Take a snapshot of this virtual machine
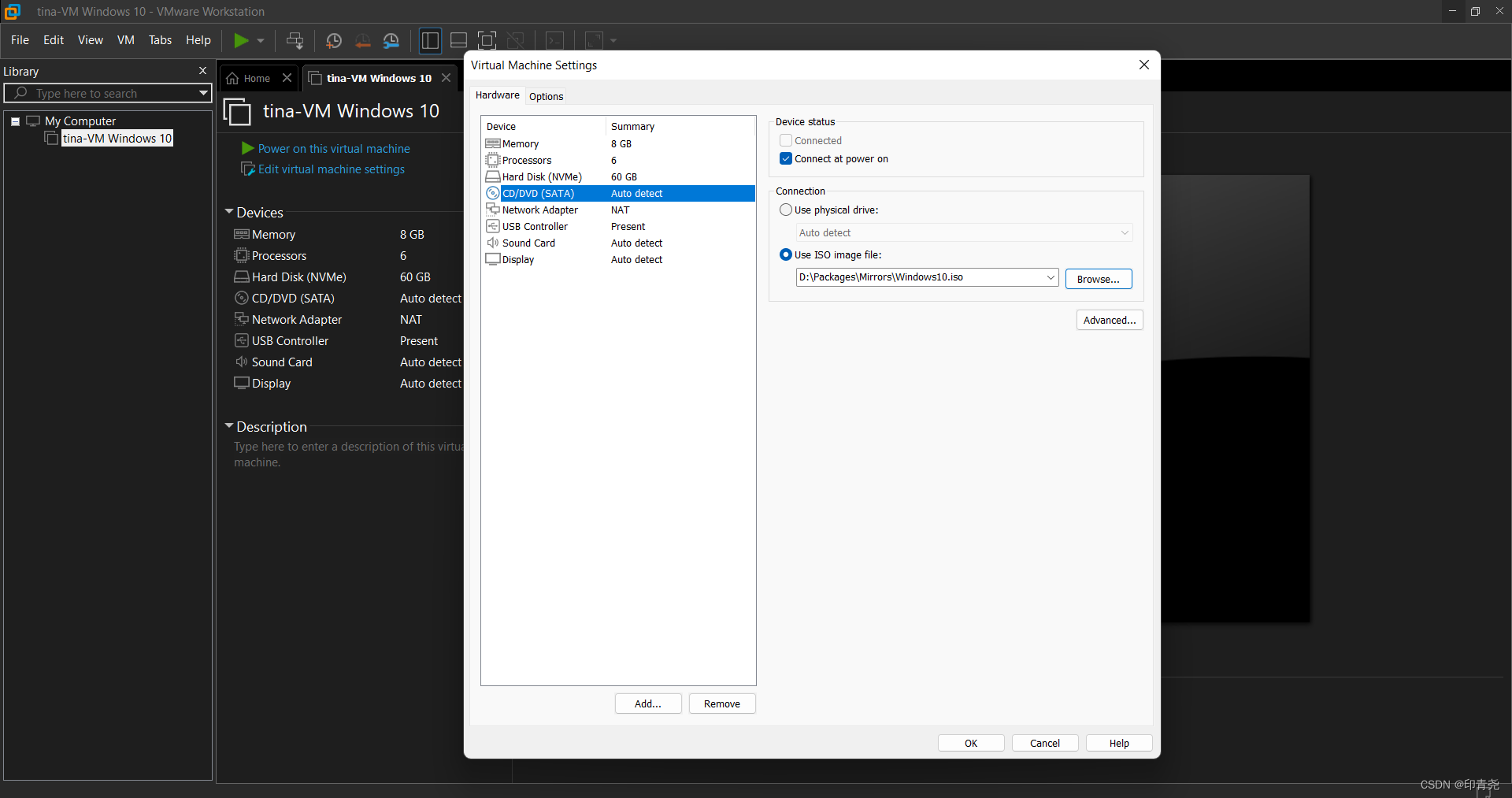The image size is (1512, 798). [x=334, y=40]
